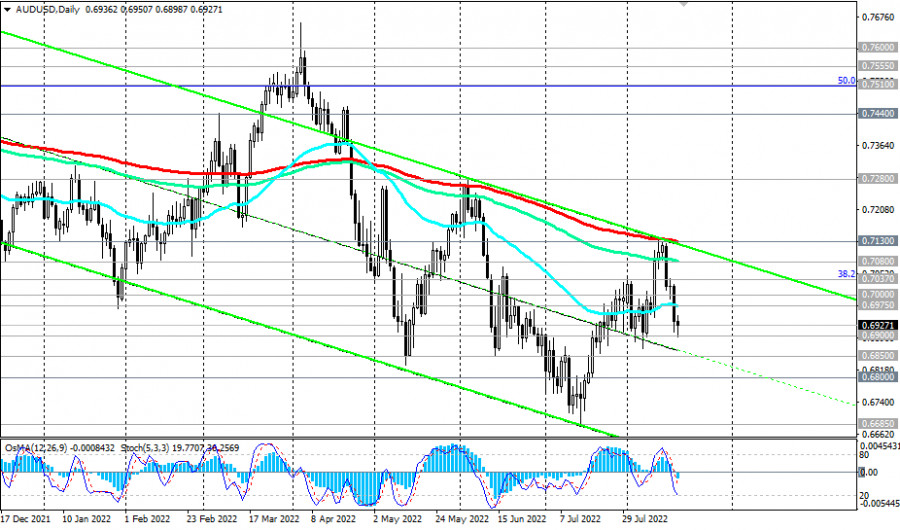Click the 0.72800 price level label
This screenshot has width=900, height=530.
coord(876,179)
